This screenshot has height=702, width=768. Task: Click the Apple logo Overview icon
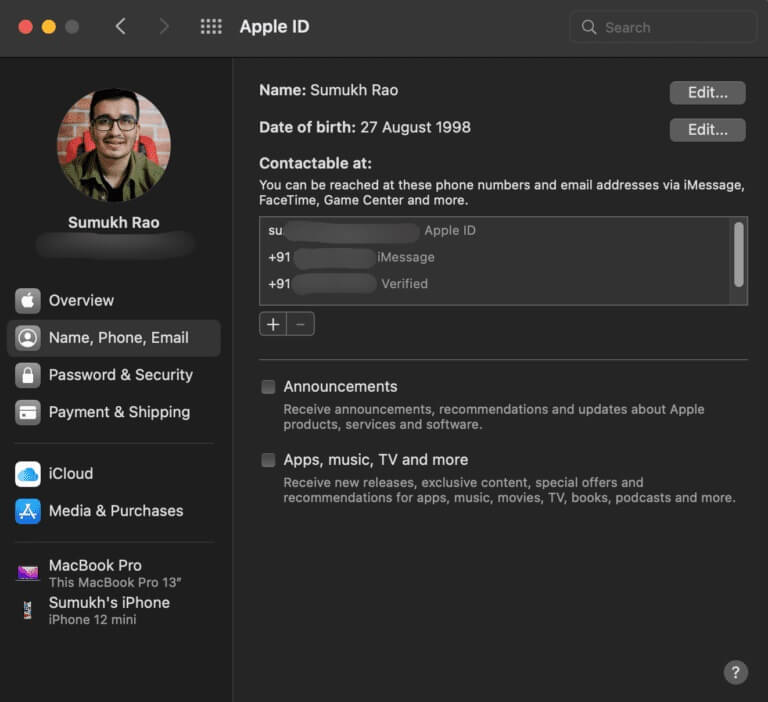pos(28,300)
